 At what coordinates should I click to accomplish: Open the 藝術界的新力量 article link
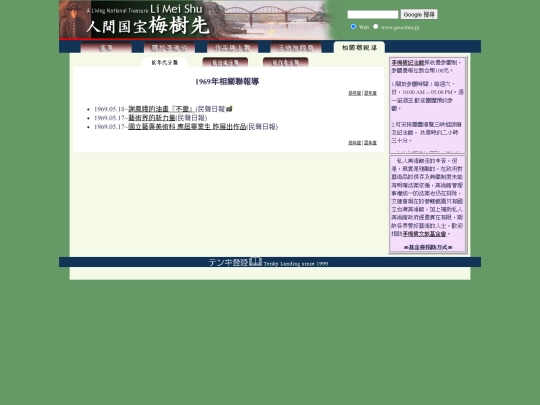pyautogui.click(x=152, y=118)
